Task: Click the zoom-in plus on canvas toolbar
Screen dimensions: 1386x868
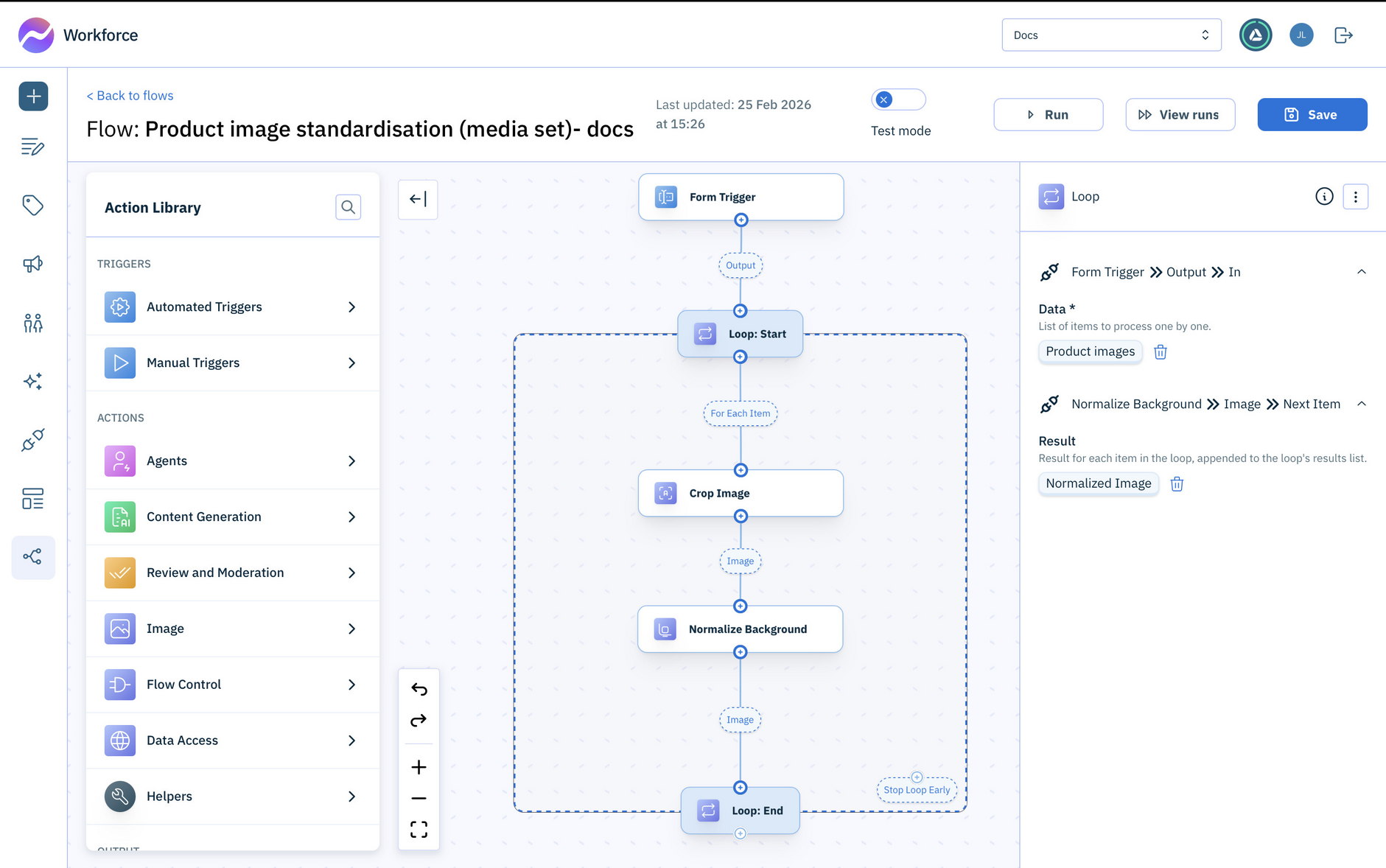Action: point(419,766)
